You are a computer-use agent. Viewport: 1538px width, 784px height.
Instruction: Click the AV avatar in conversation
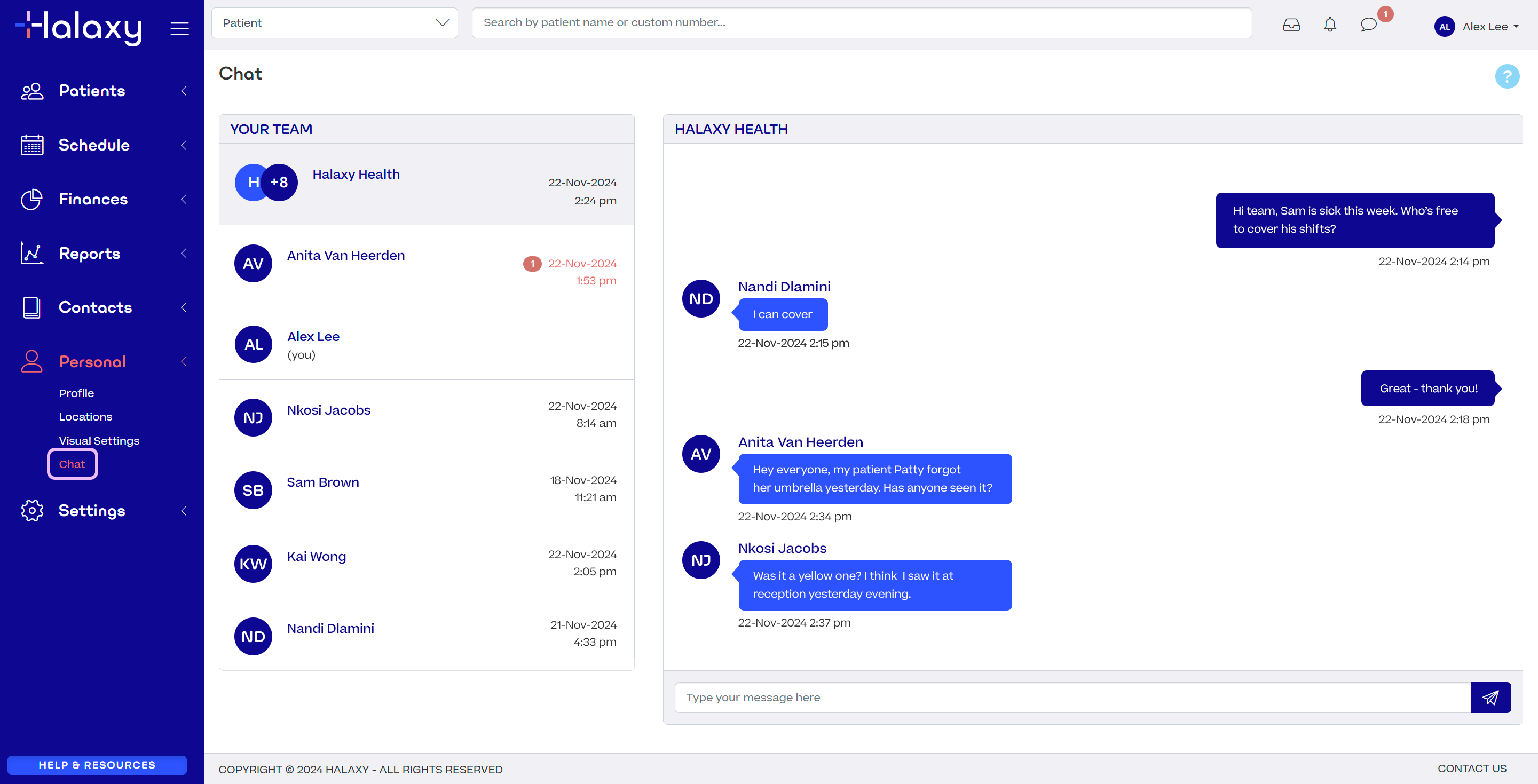click(x=701, y=454)
